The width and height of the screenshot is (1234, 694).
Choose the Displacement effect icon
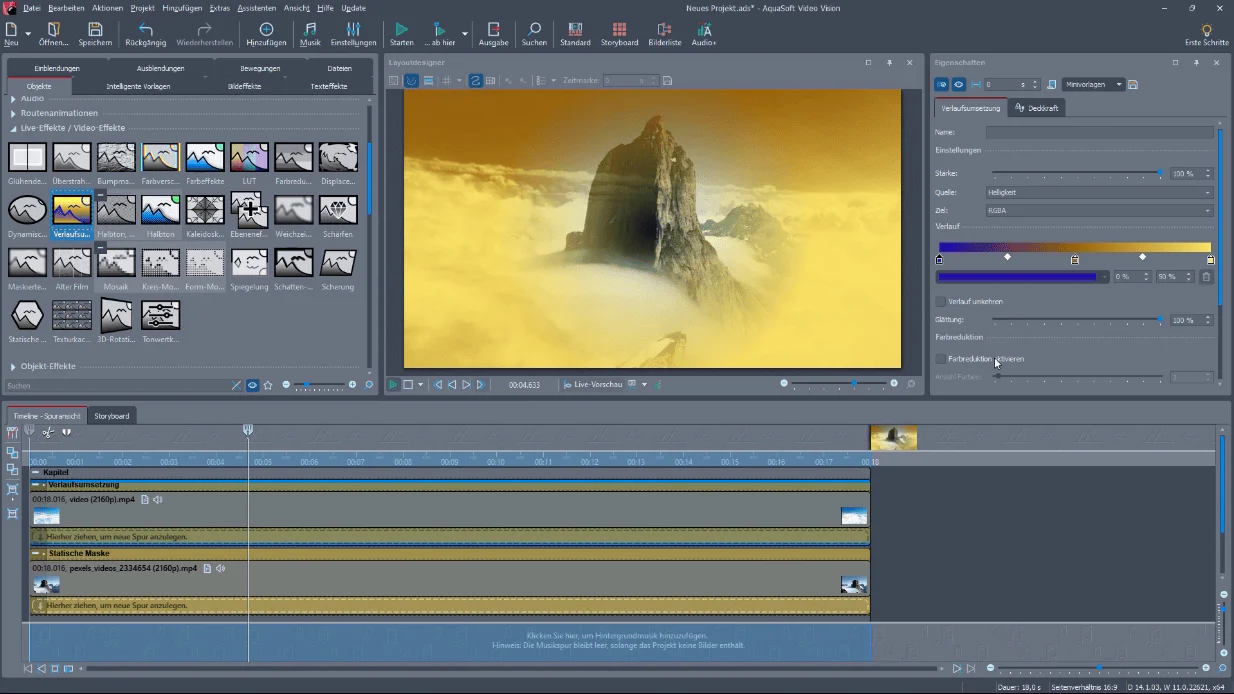tap(338, 157)
